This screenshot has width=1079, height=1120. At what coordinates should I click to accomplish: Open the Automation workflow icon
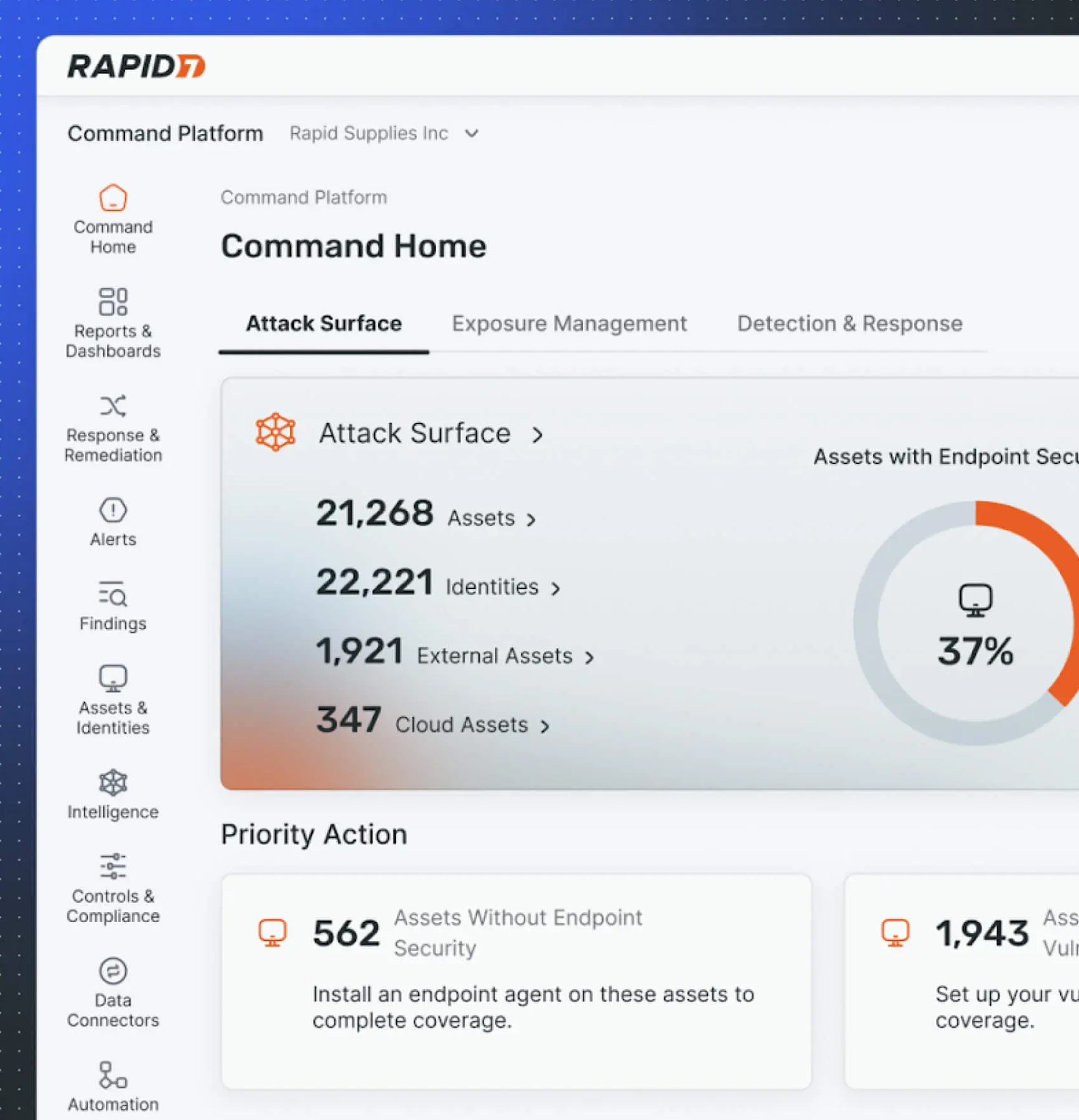click(113, 1075)
